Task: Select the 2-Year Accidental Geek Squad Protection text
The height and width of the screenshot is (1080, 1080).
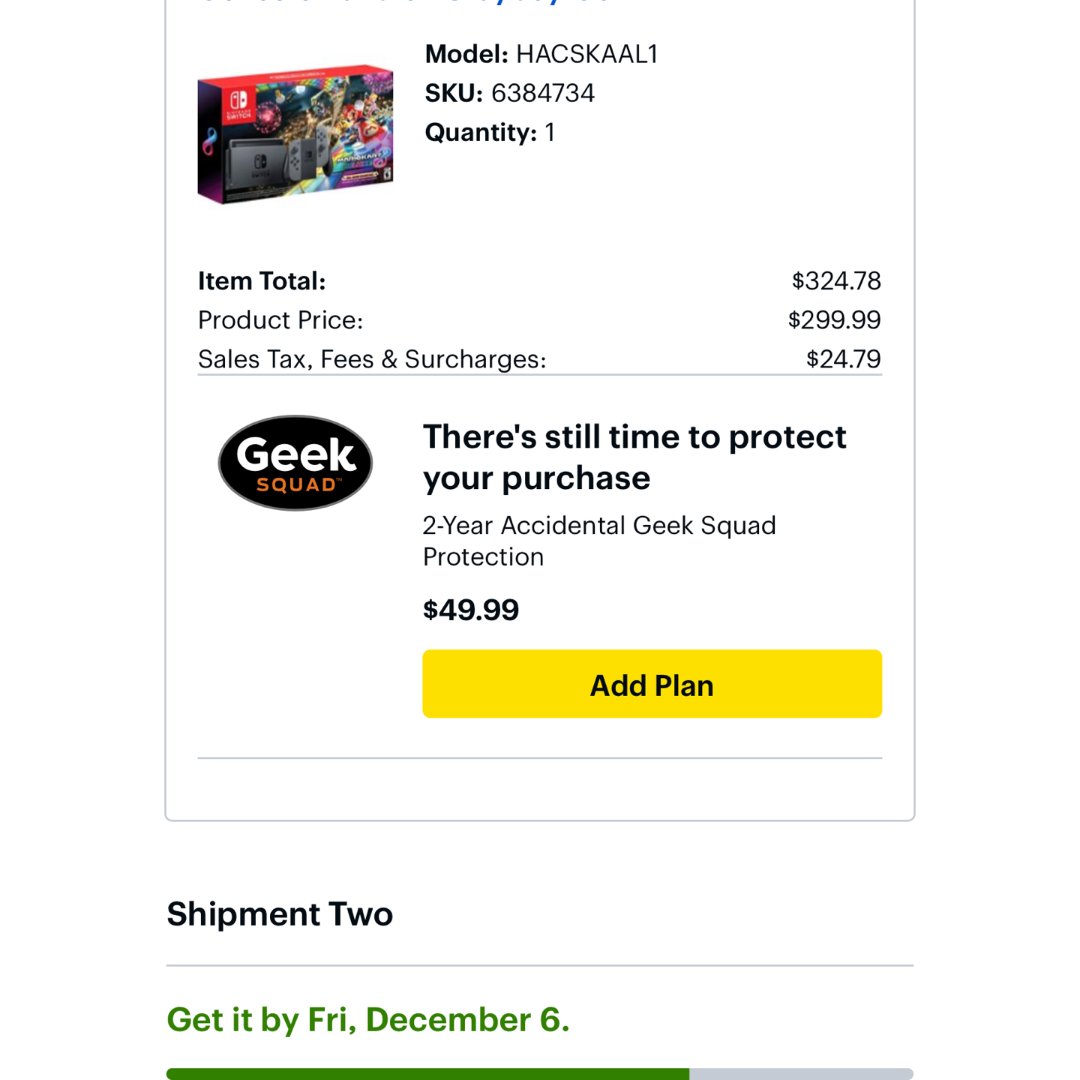Action: coord(599,541)
